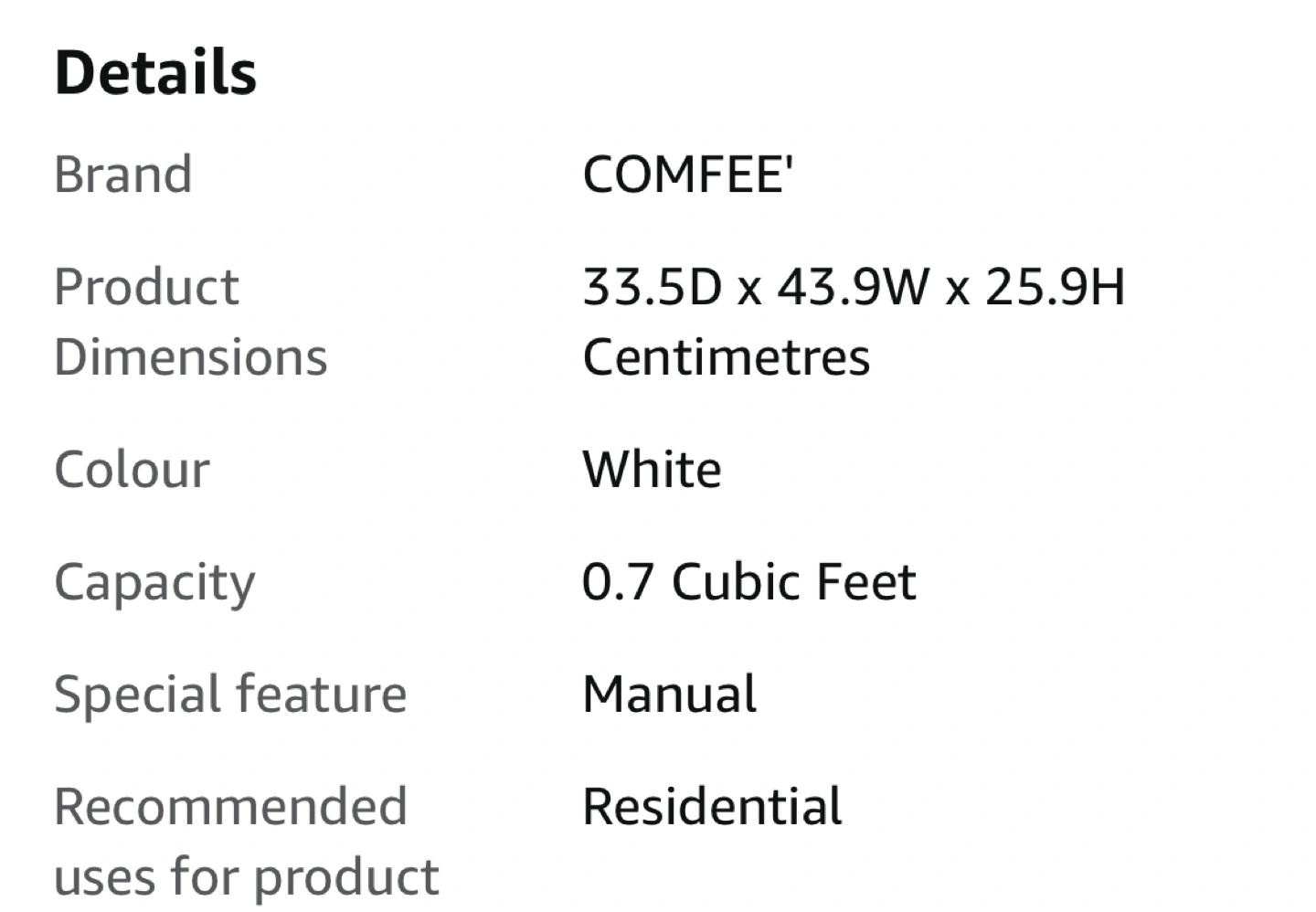Click the 33.5D depth figure

coord(653,287)
